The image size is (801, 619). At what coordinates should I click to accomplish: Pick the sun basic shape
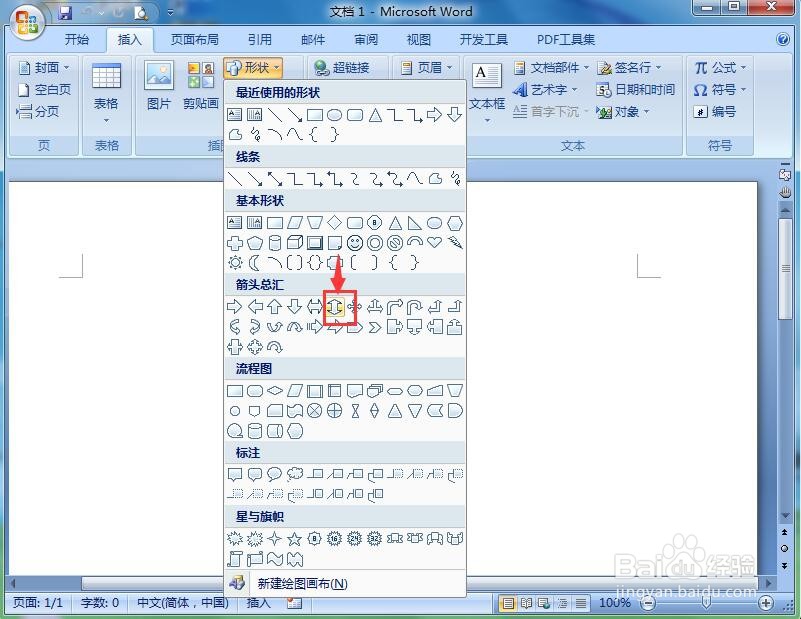point(235,263)
